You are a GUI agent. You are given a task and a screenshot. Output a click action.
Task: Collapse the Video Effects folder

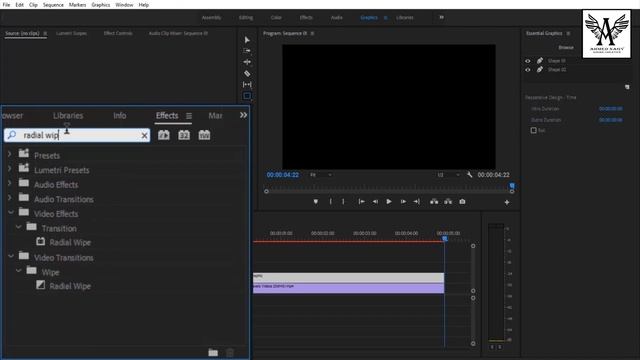pos(11,212)
